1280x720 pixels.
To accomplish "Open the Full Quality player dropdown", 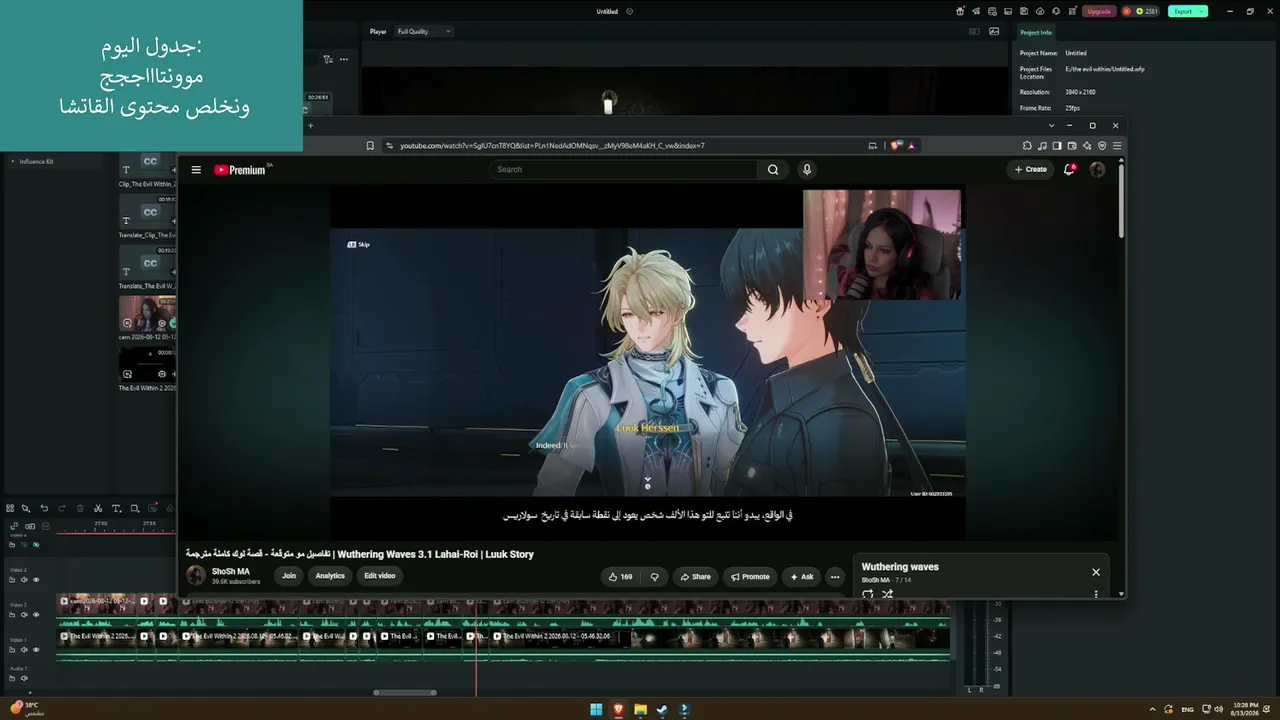I will [x=424, y=32].
